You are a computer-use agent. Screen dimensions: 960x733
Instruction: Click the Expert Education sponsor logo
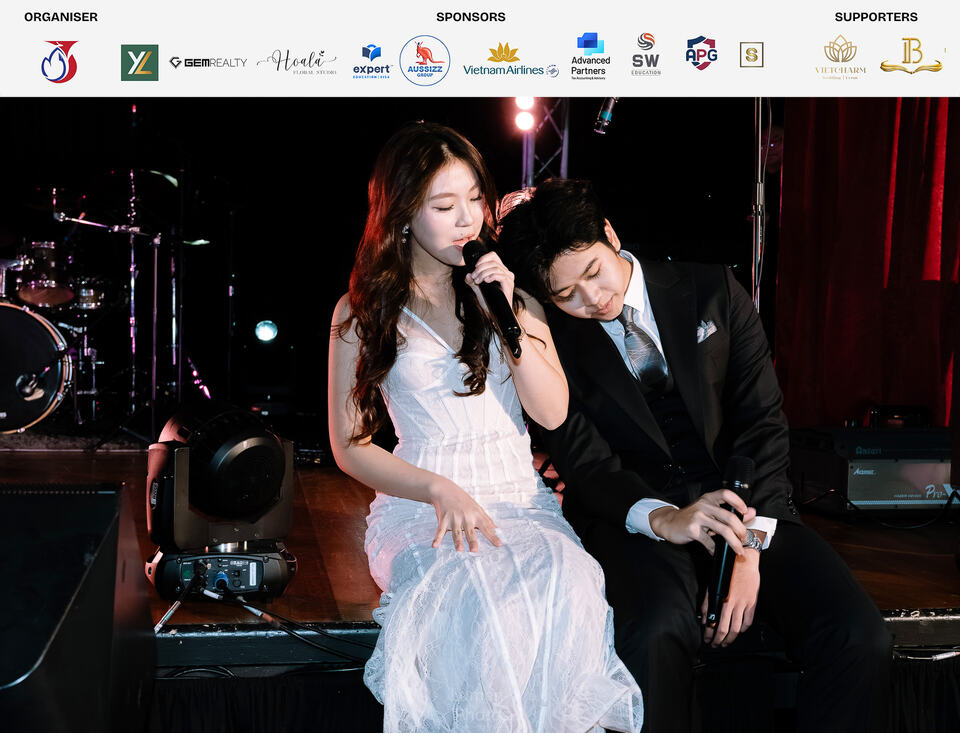(x=372, y=61)
